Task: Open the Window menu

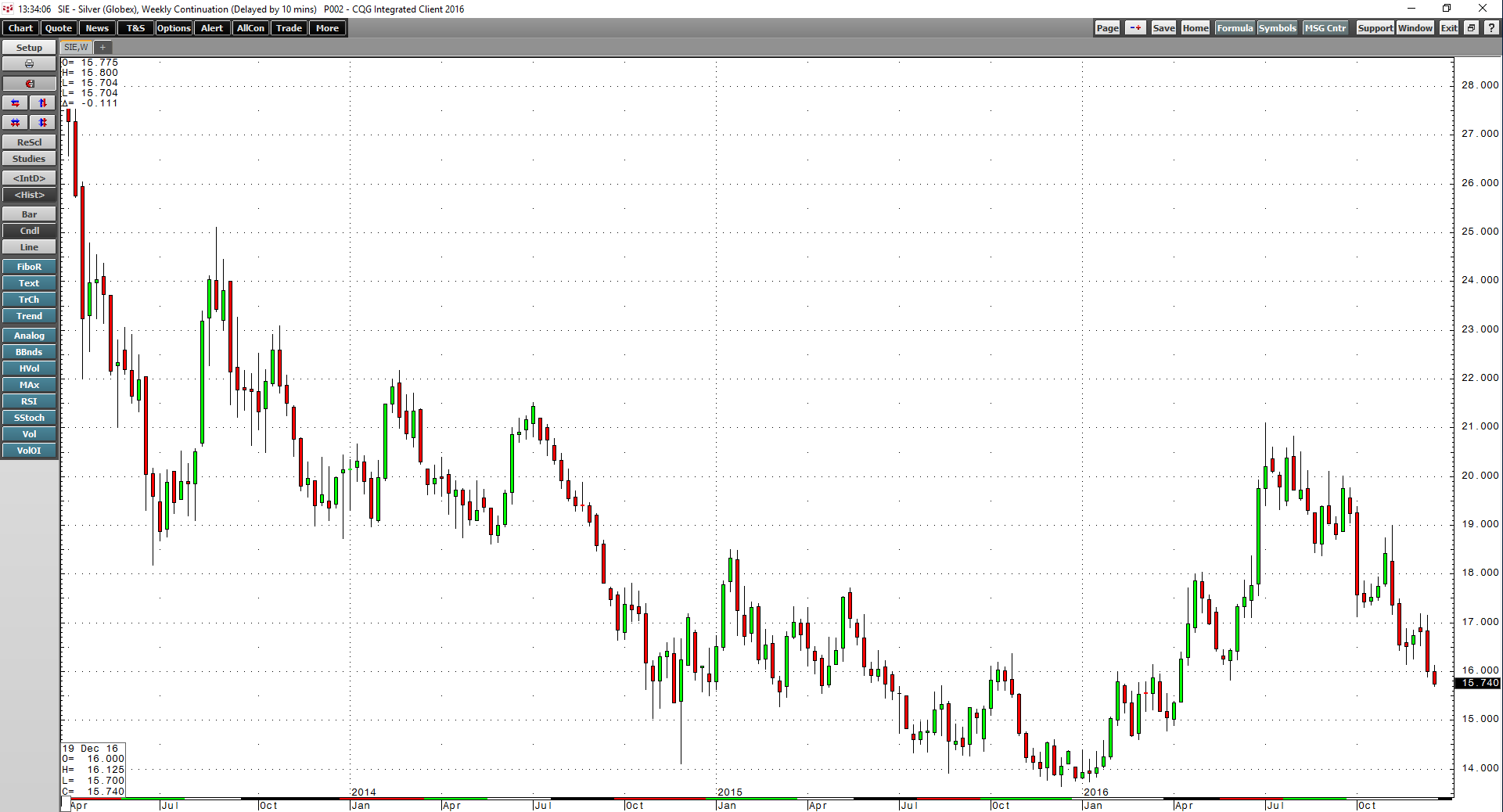Action: click(x=1415, y=28)
